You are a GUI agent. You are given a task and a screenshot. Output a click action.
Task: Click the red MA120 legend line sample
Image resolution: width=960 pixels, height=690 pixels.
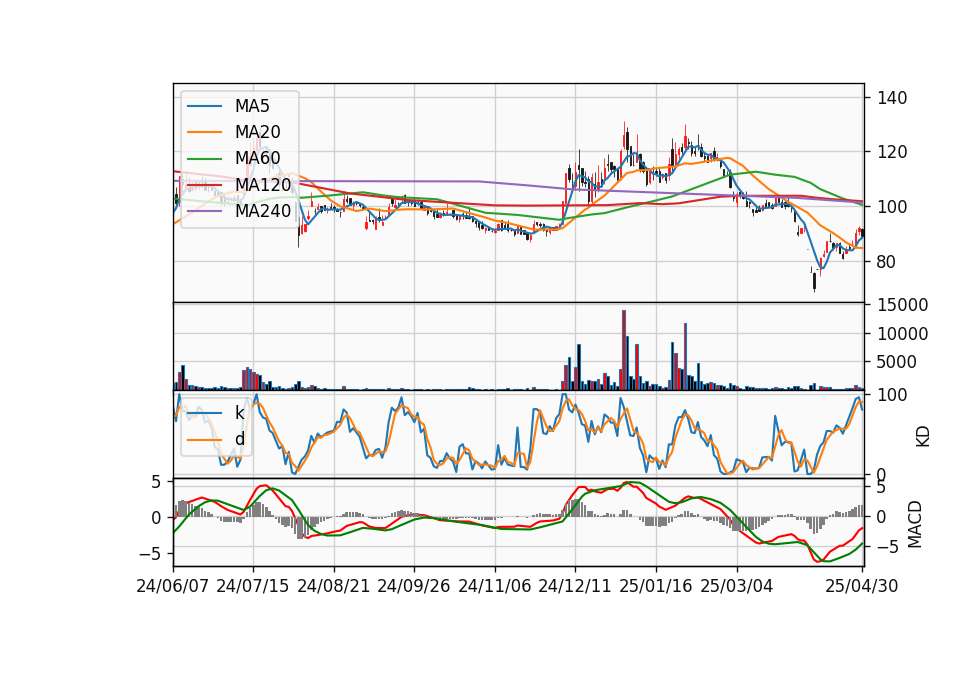204,185
